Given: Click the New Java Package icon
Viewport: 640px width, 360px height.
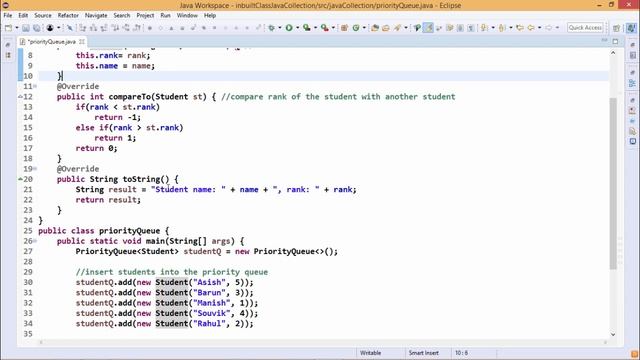Looking at the screenshot, I should (344, 28).
